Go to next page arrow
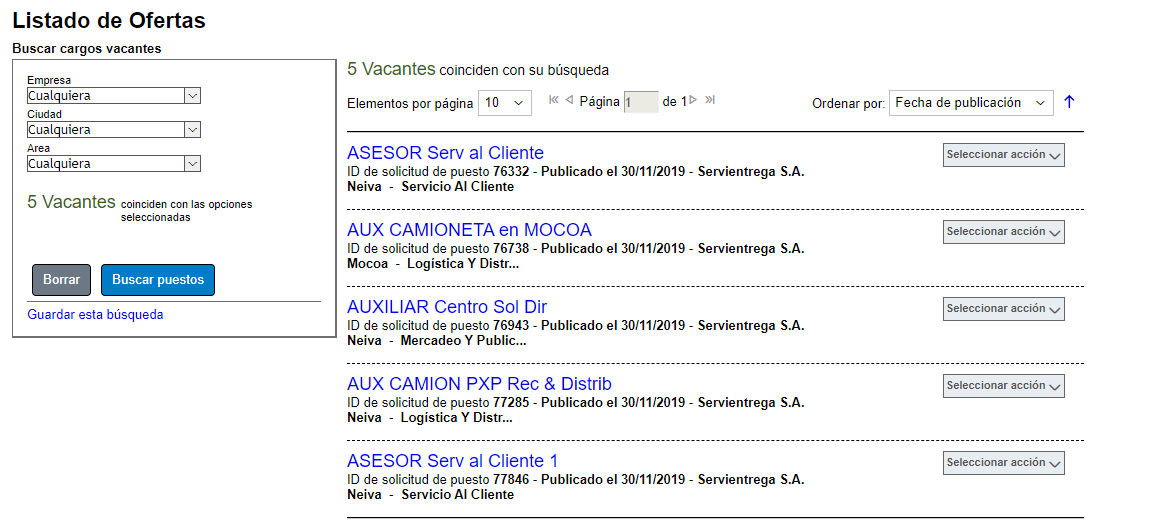The width and height of the screenshot is (1171, 521). click(693, 100)
